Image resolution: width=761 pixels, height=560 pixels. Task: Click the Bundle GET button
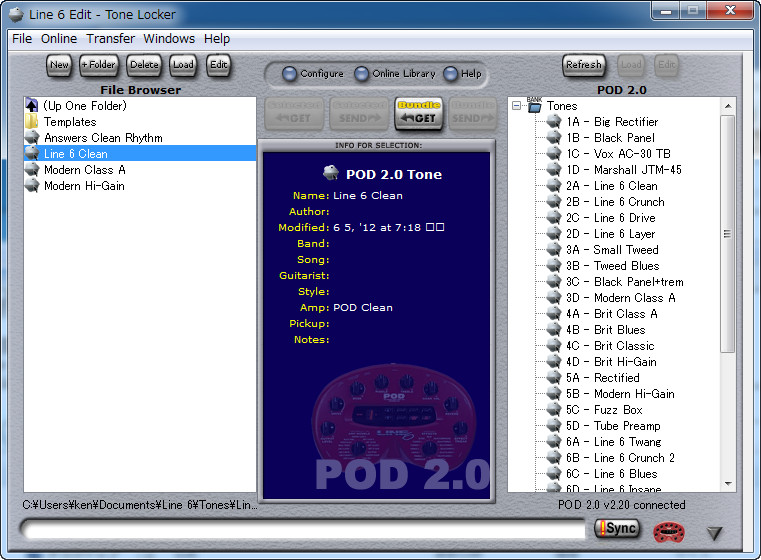pos(418,114)
